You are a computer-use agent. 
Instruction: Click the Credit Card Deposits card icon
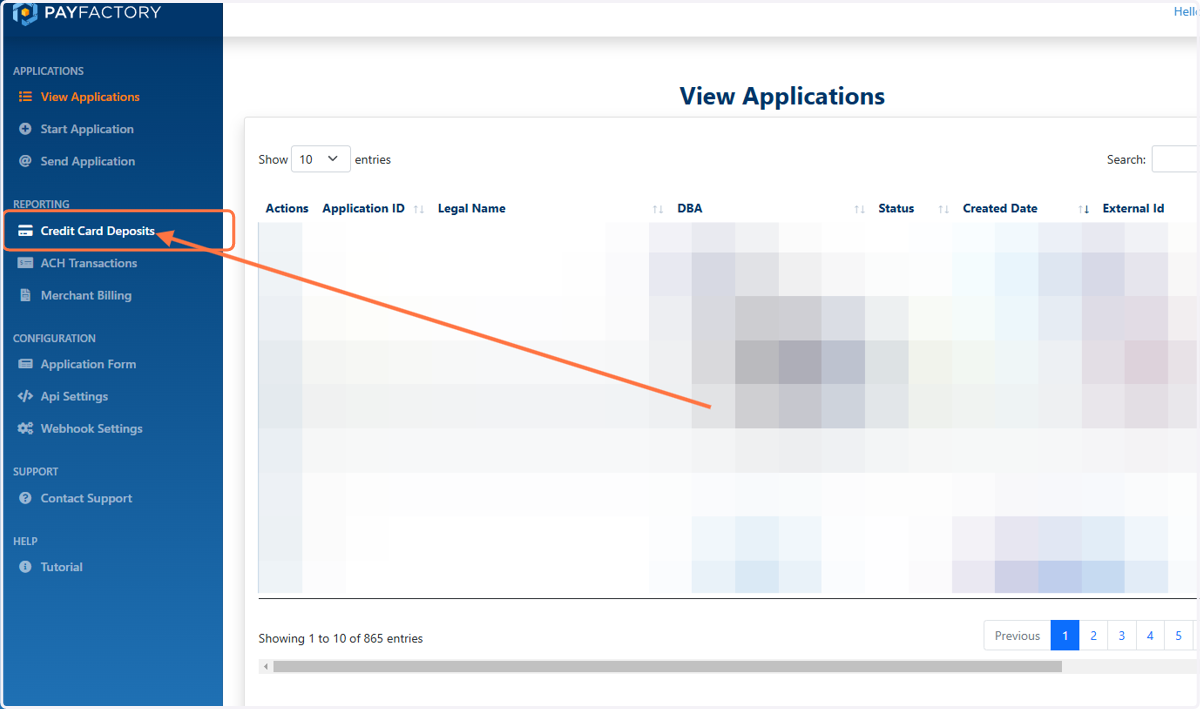coord(25,231)
